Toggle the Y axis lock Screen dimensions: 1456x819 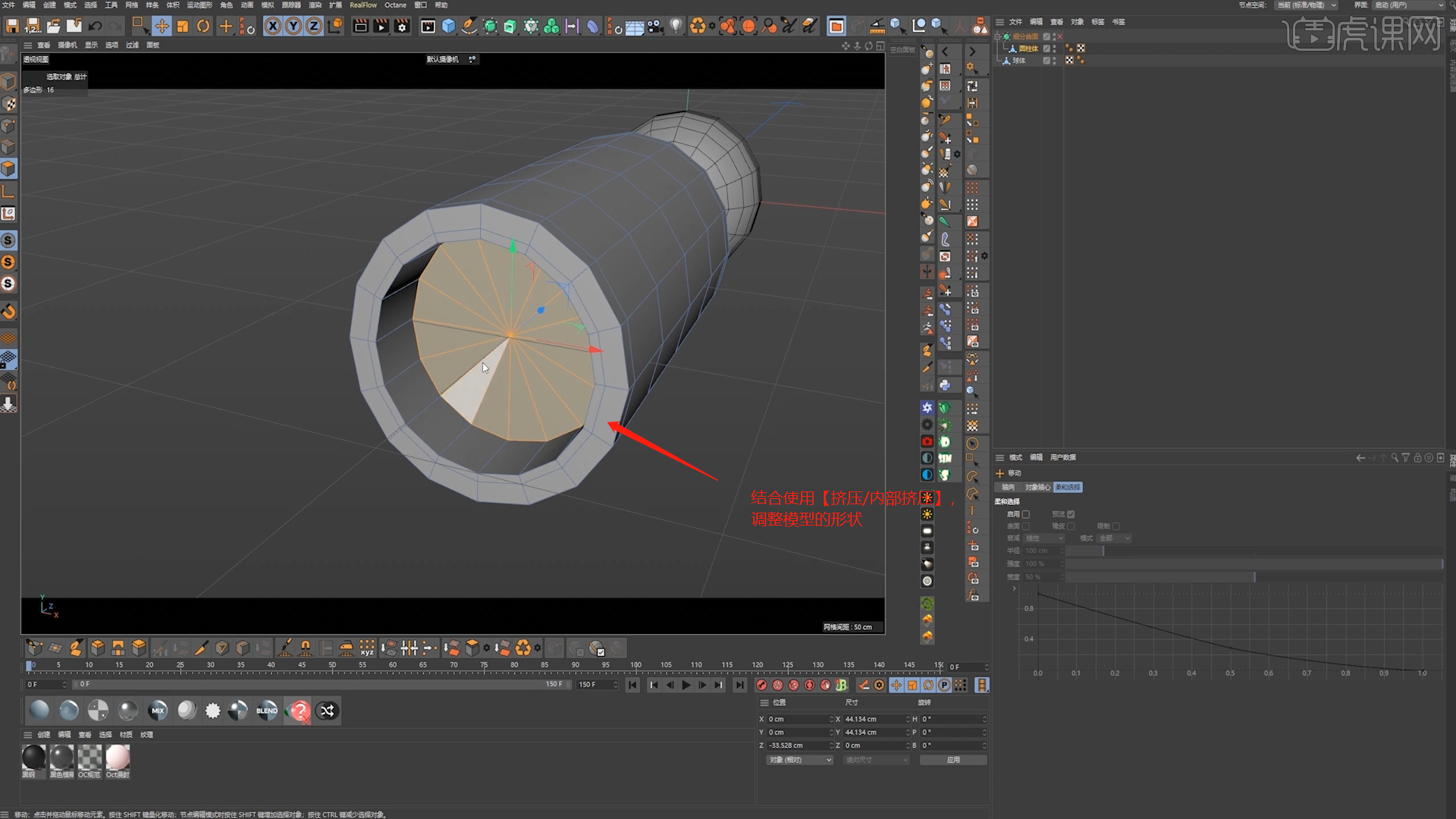[x=293, y=27]
